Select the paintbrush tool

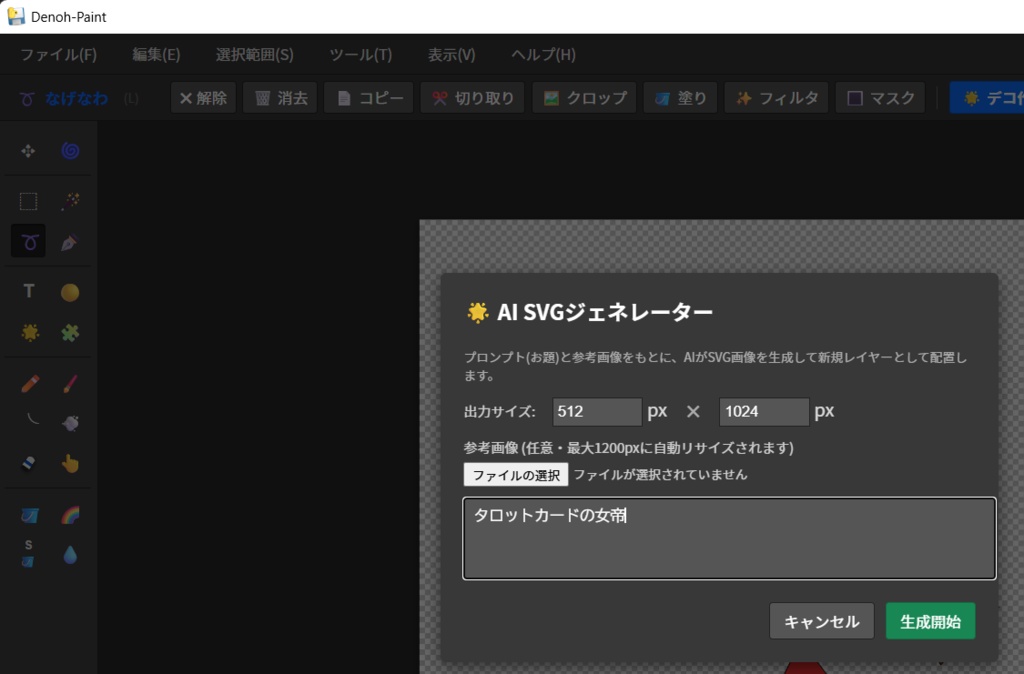tap(70, 383)
